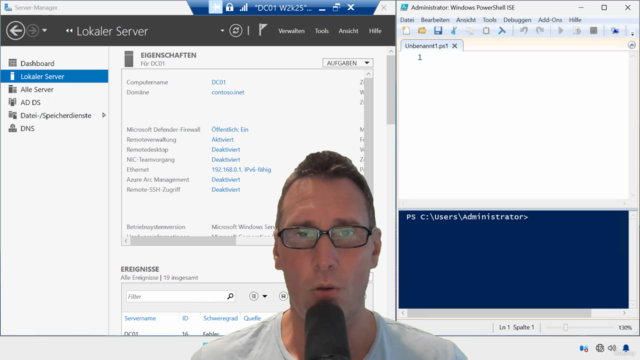640x360 pixels.
Task: Open the Add-Ons menu in PowerShell ISE
Action: 550,20
